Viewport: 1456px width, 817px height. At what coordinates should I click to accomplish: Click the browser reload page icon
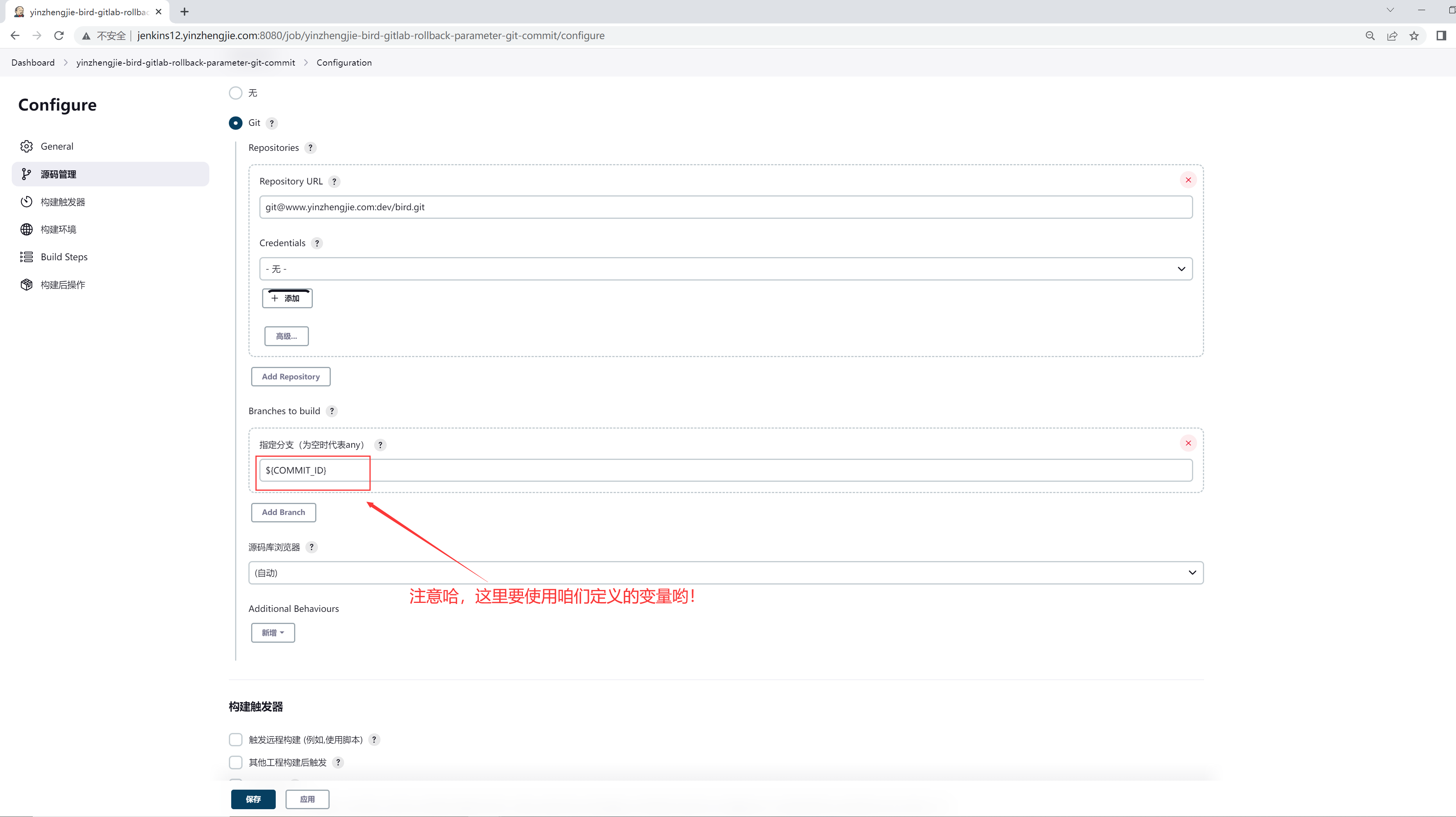[x=59, y=36]
